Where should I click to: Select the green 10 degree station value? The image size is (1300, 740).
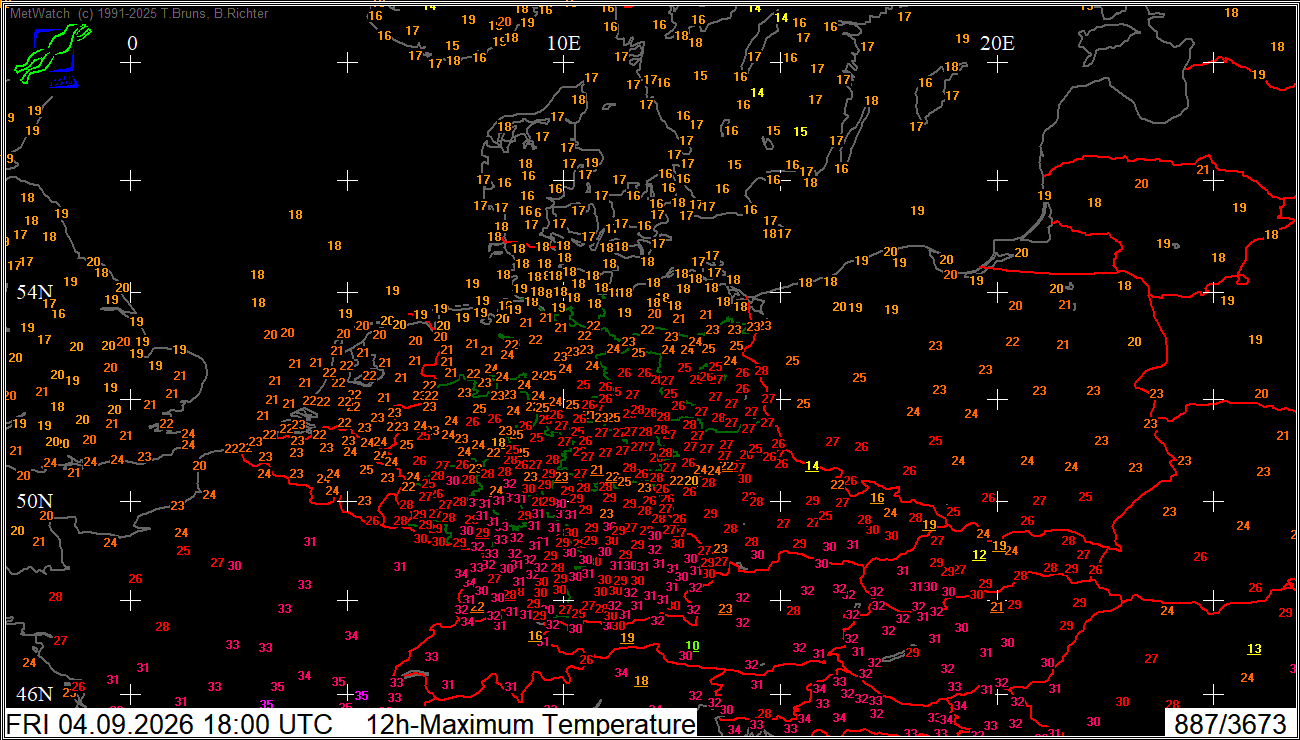[692, 646]
